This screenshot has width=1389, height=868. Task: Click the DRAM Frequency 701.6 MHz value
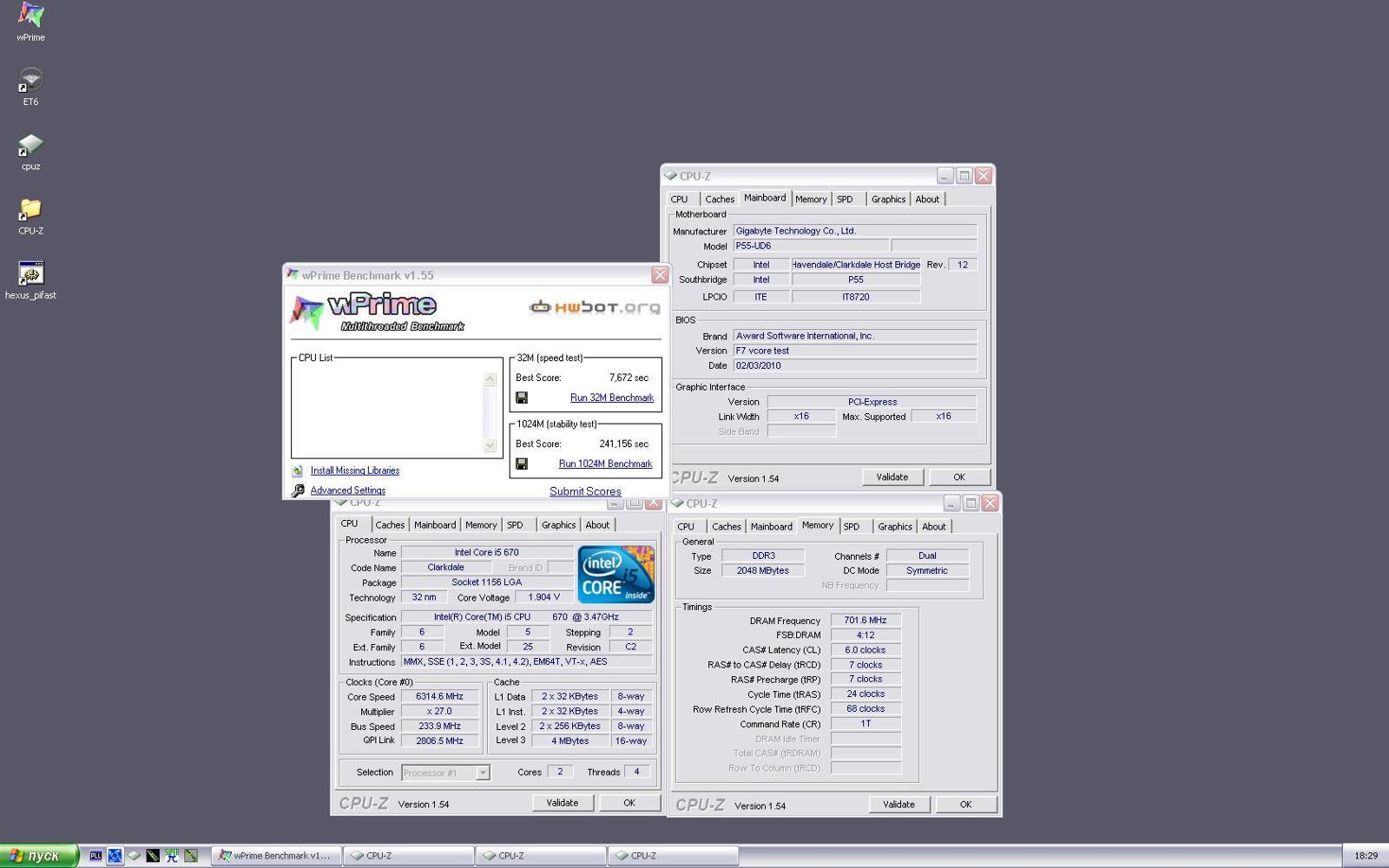point(866,621)
